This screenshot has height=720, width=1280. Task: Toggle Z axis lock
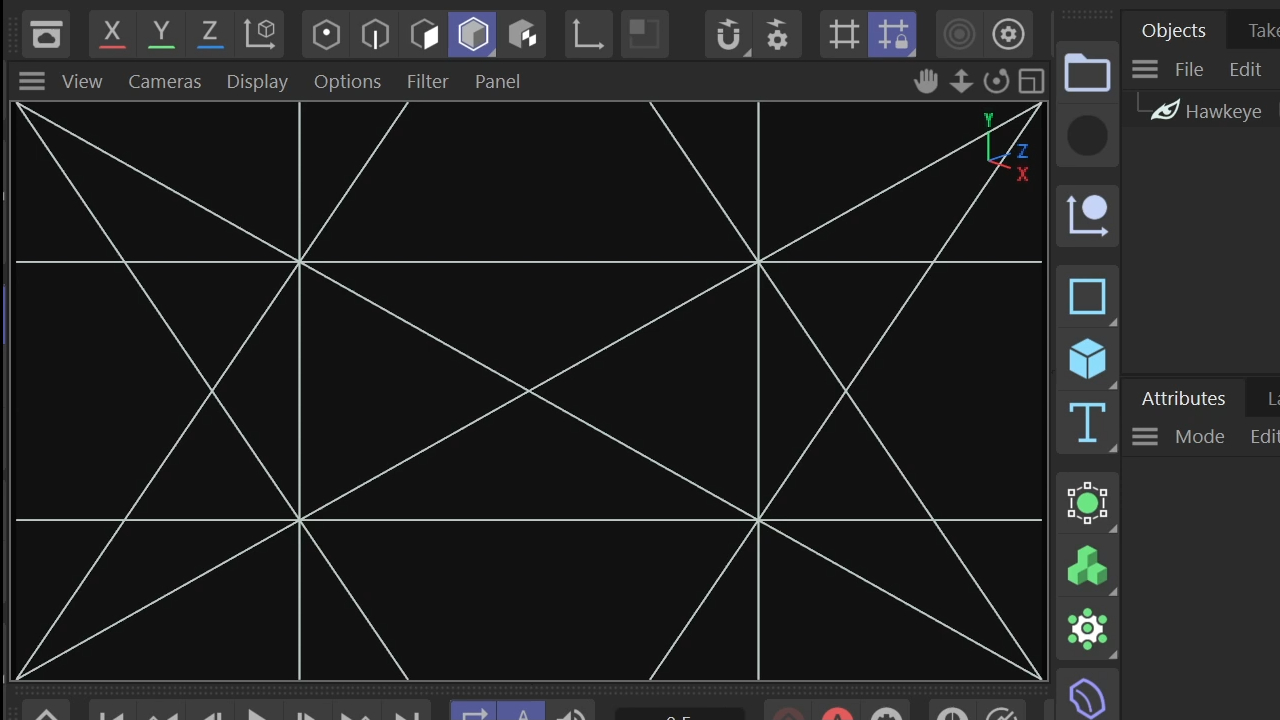pos(210,34)
